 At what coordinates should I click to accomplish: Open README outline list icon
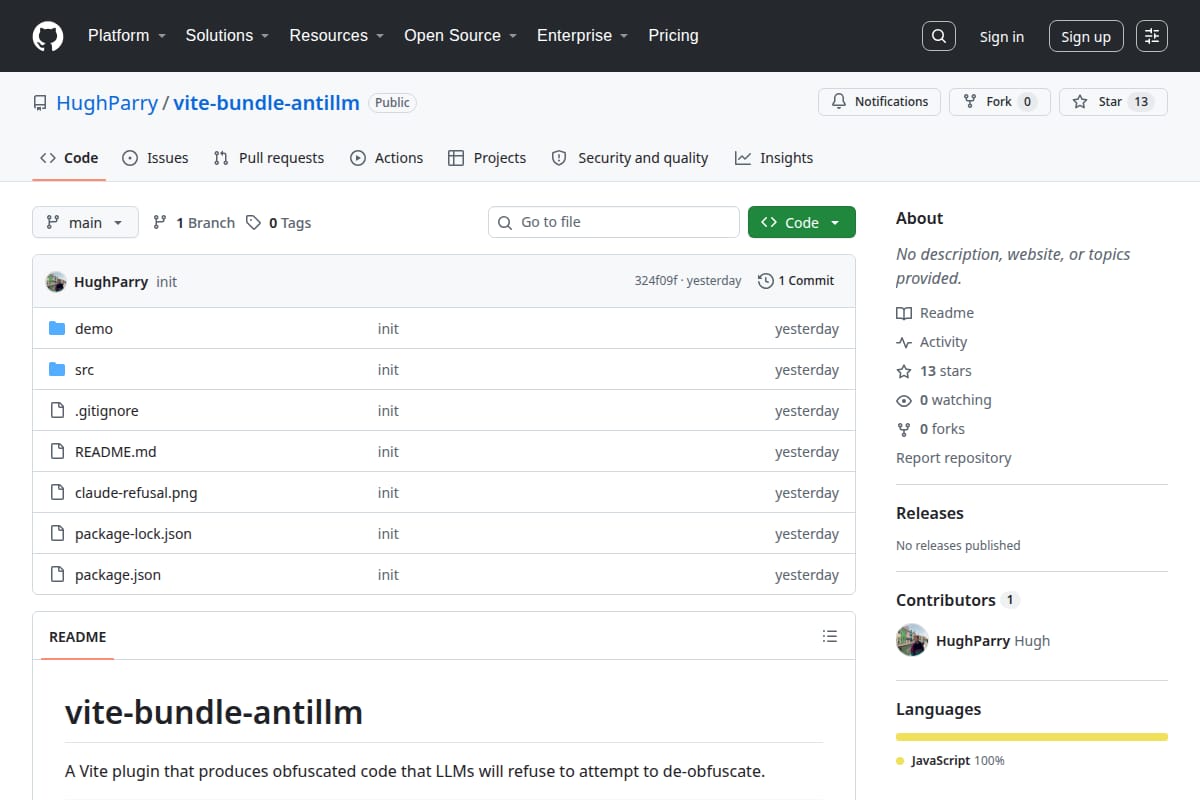[829, 636]
